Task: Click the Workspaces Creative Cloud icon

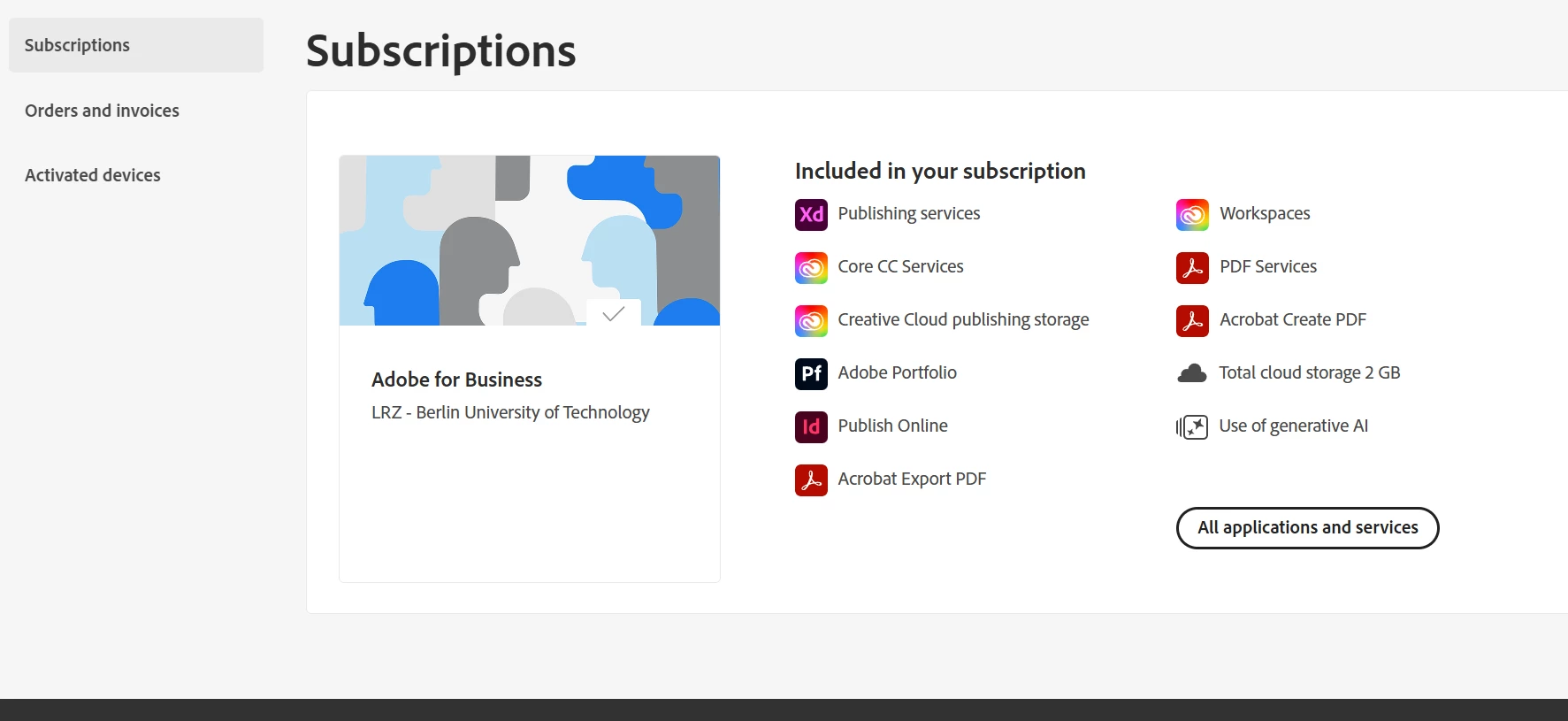Action: (1192, 214)
